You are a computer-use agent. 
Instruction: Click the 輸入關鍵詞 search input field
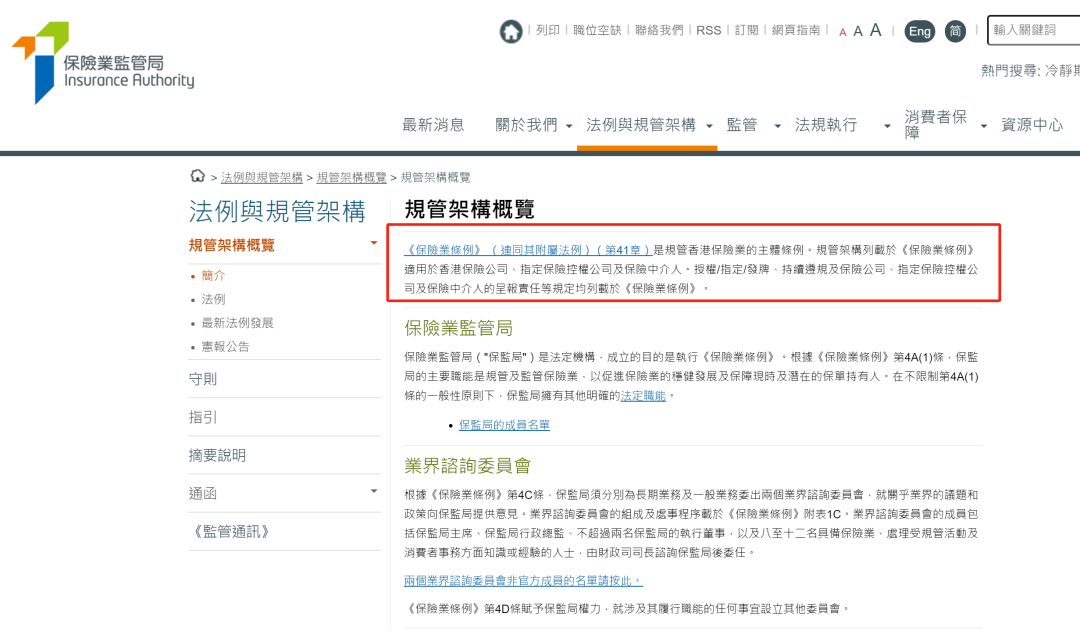[1032, 31]
